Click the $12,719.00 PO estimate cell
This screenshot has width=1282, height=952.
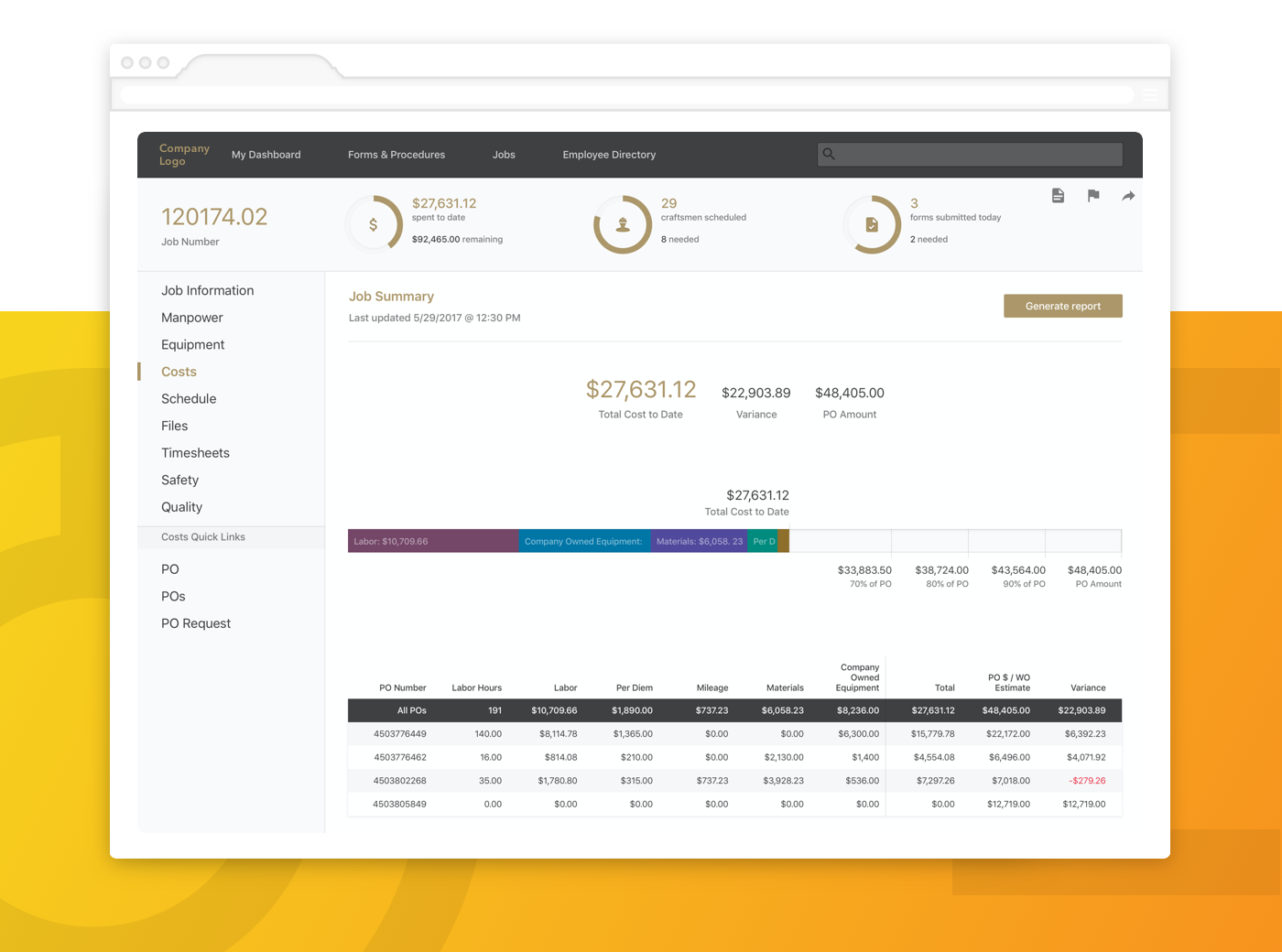click(1008, 804)
